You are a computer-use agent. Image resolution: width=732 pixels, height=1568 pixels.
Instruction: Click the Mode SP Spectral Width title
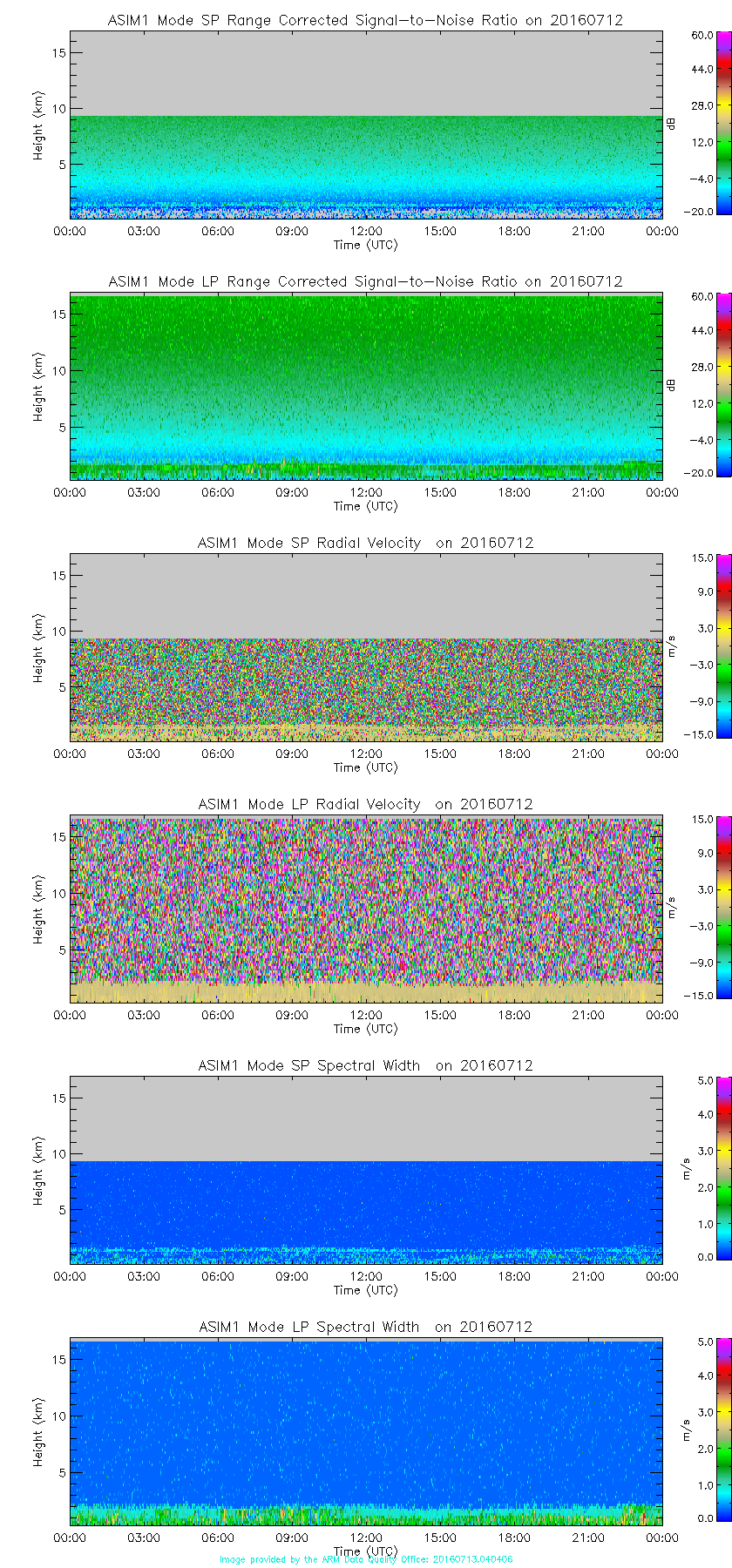365,1065
